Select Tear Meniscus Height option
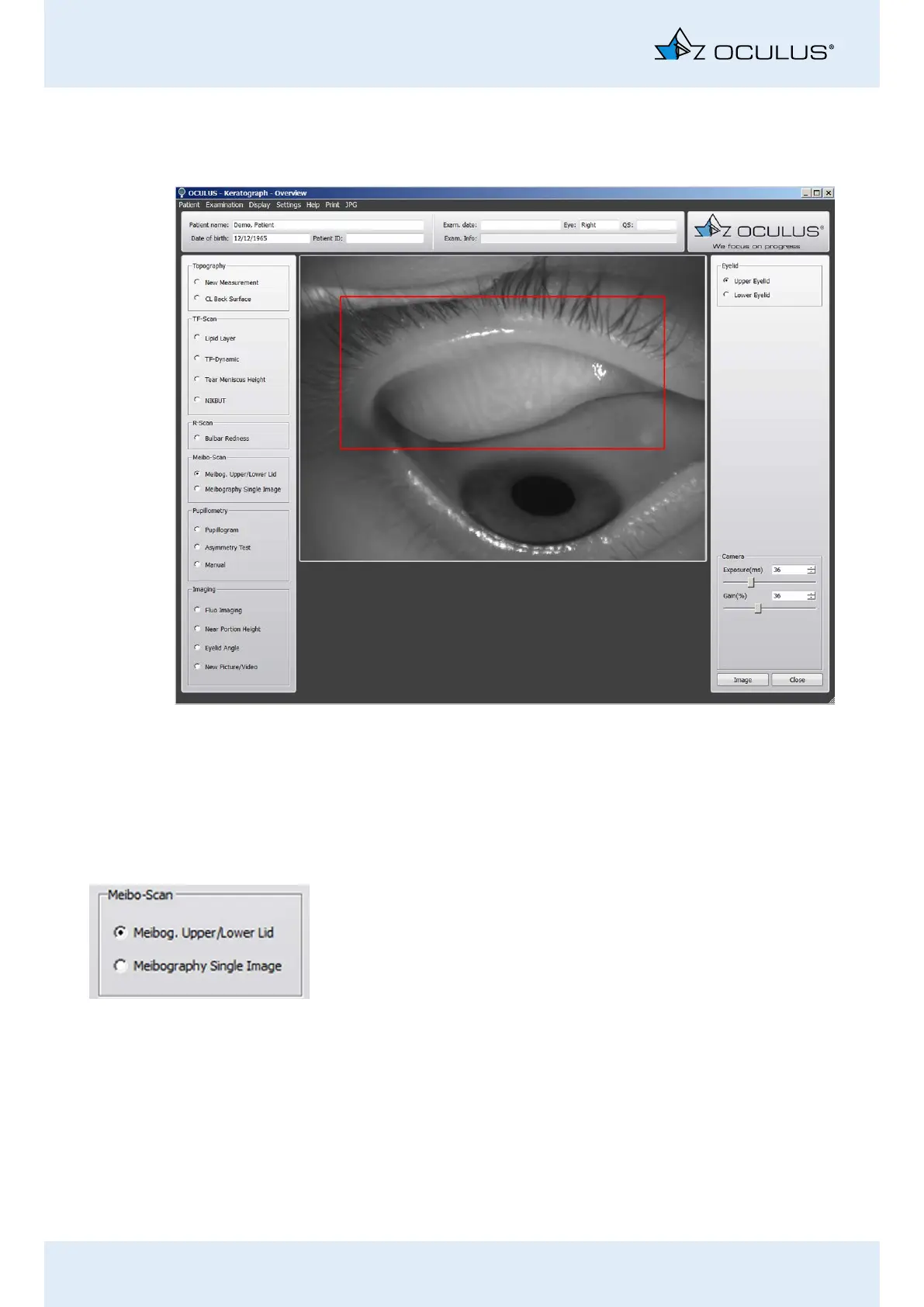924x1307 pixels. click(197, 379)
